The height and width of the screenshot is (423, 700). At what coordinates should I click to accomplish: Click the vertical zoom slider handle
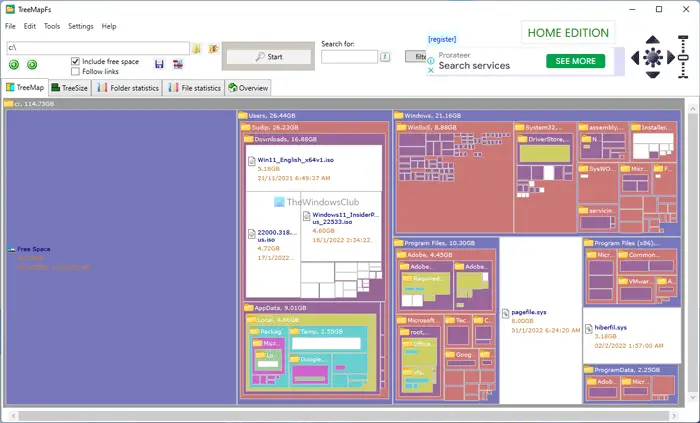[x=683, y=57]
